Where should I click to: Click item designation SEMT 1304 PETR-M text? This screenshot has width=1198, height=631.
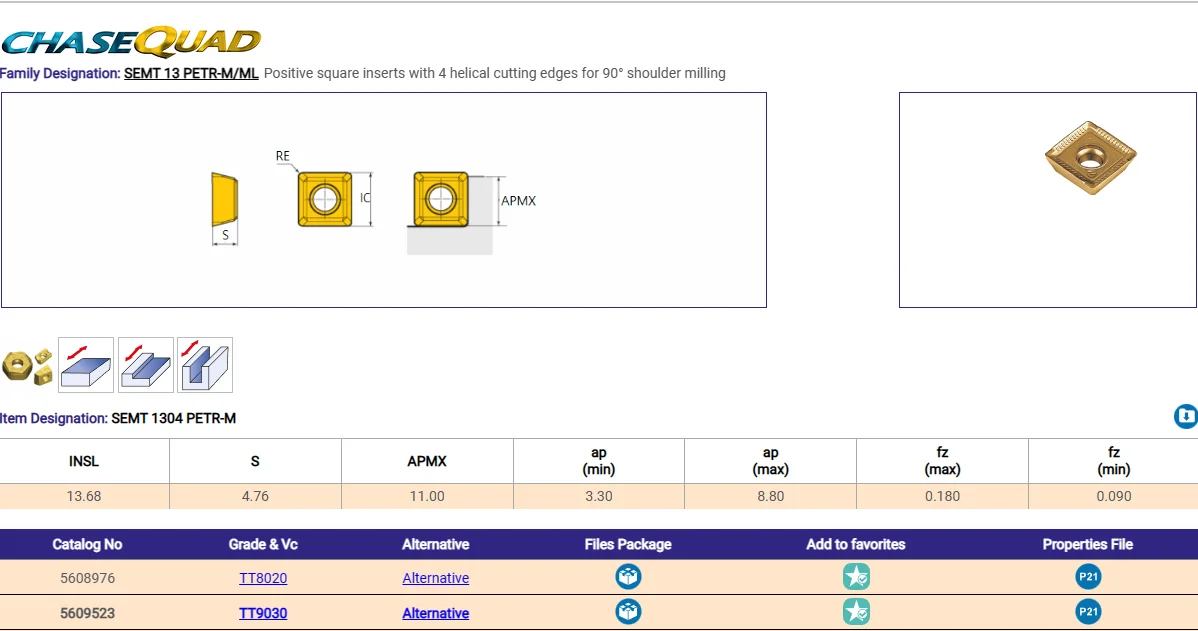click(173, 419)
